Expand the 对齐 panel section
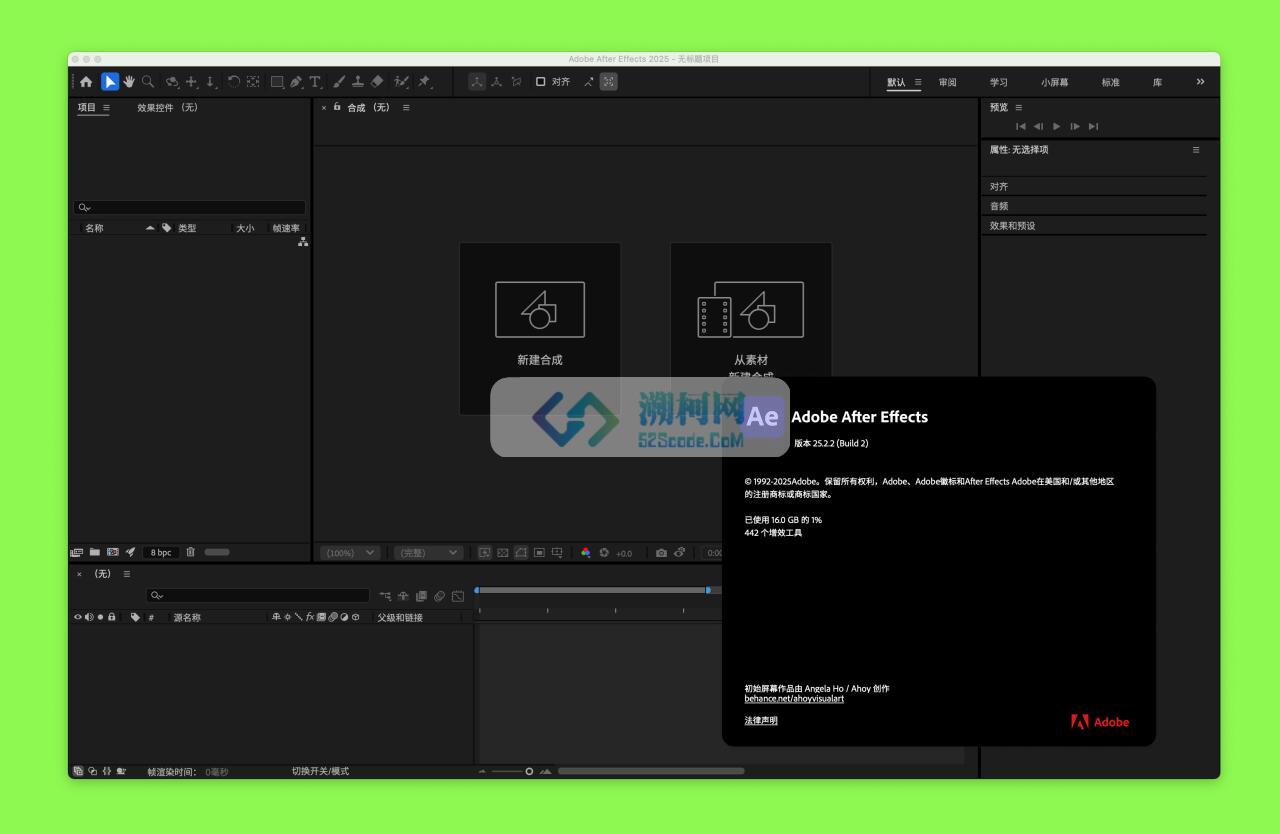 coord(1096,186)
